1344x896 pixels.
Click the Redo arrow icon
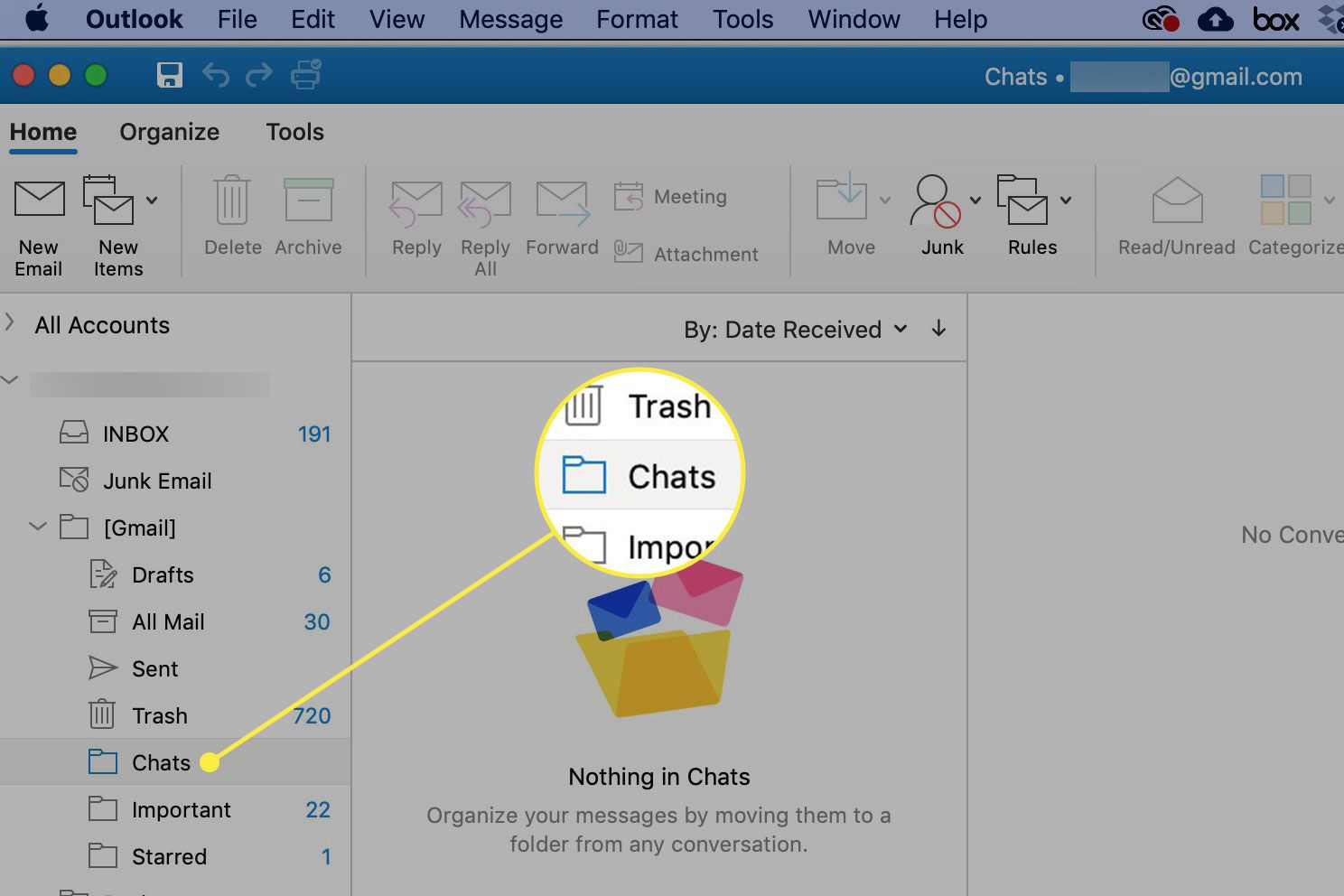(x=259, y=75)
